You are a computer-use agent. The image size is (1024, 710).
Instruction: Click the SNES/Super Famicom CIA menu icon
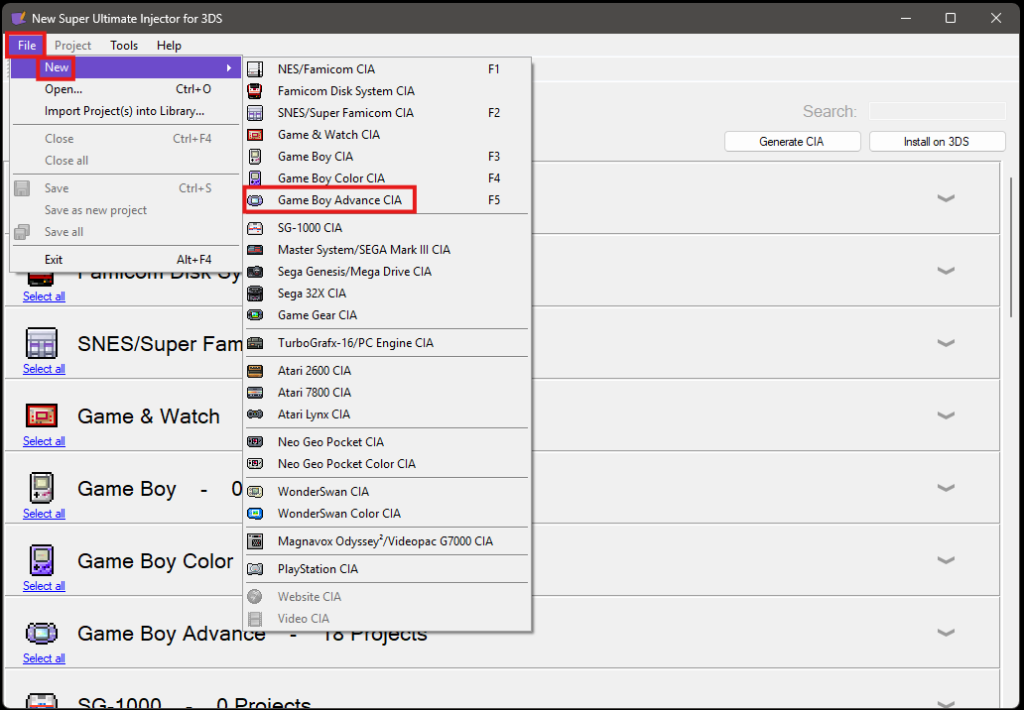point(255,113)
